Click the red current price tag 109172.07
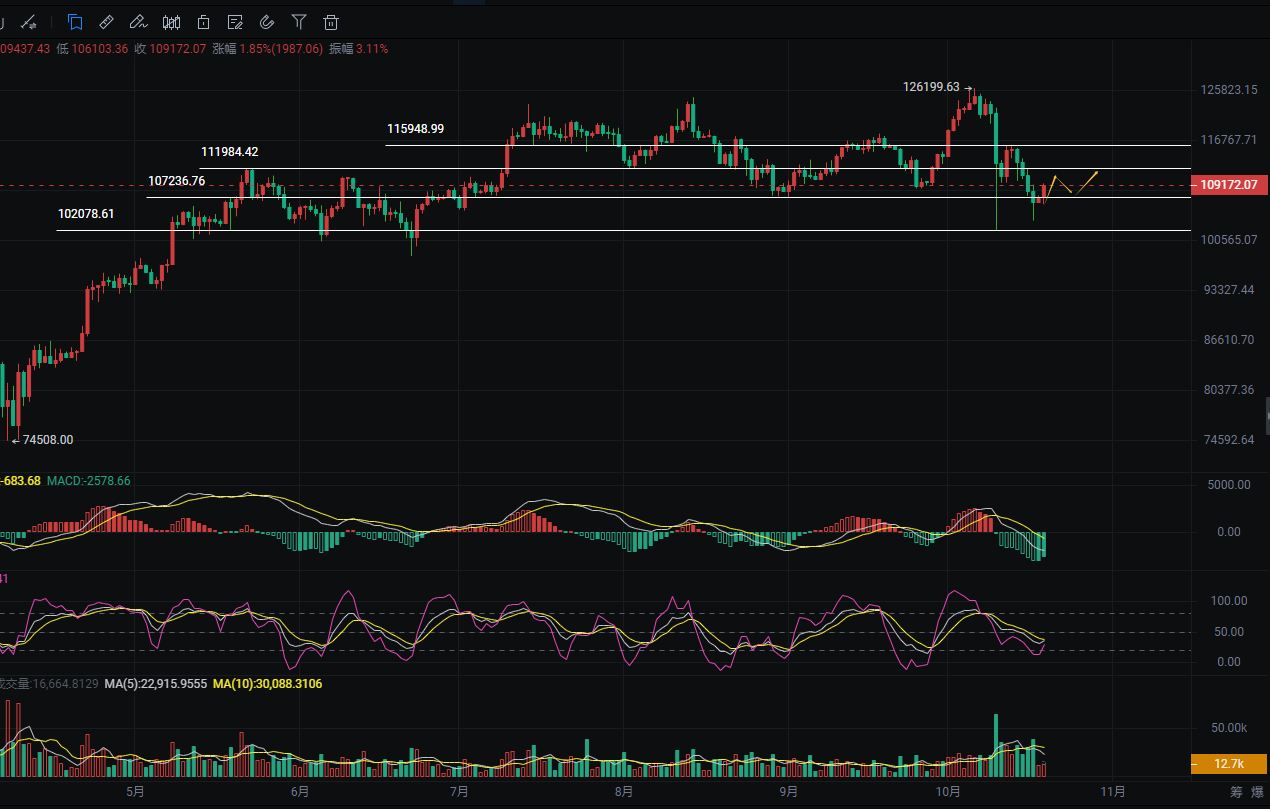1270x809 pixels. tap(1230, 185)
